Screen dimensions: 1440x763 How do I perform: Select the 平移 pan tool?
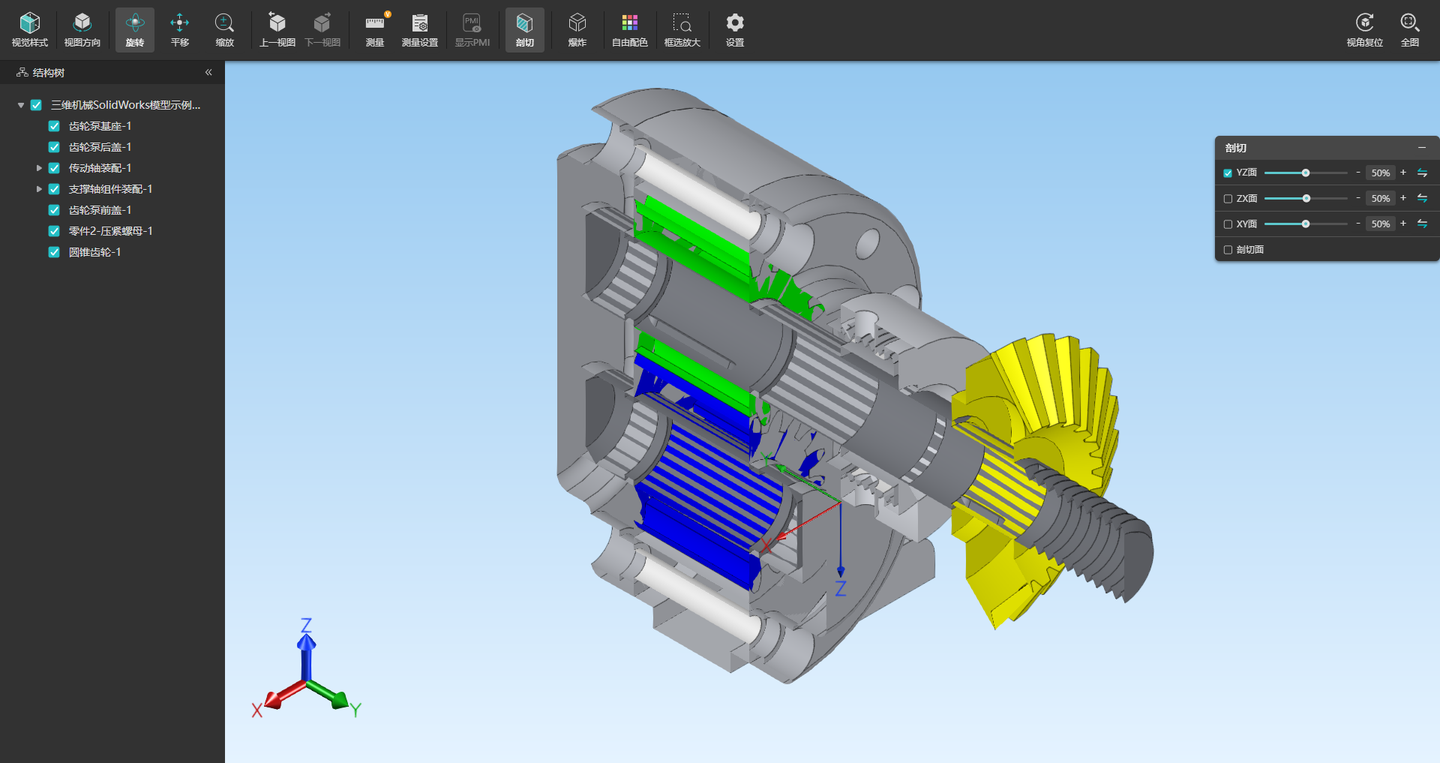tap(180, 30)
